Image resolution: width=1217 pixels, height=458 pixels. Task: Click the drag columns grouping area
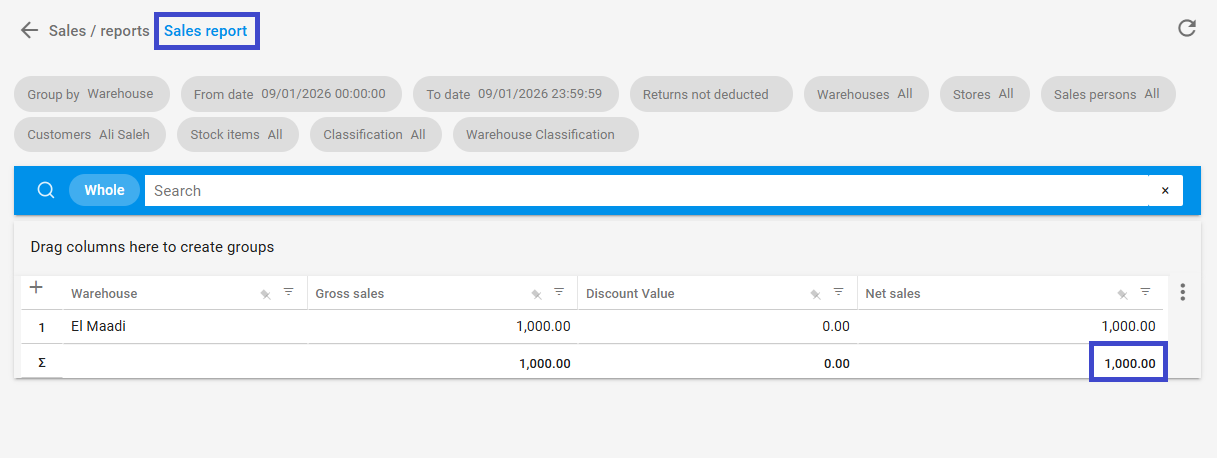(608, 246)
